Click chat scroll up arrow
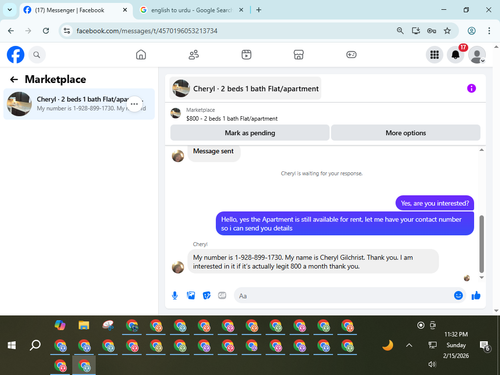 (x=481, y=150)
